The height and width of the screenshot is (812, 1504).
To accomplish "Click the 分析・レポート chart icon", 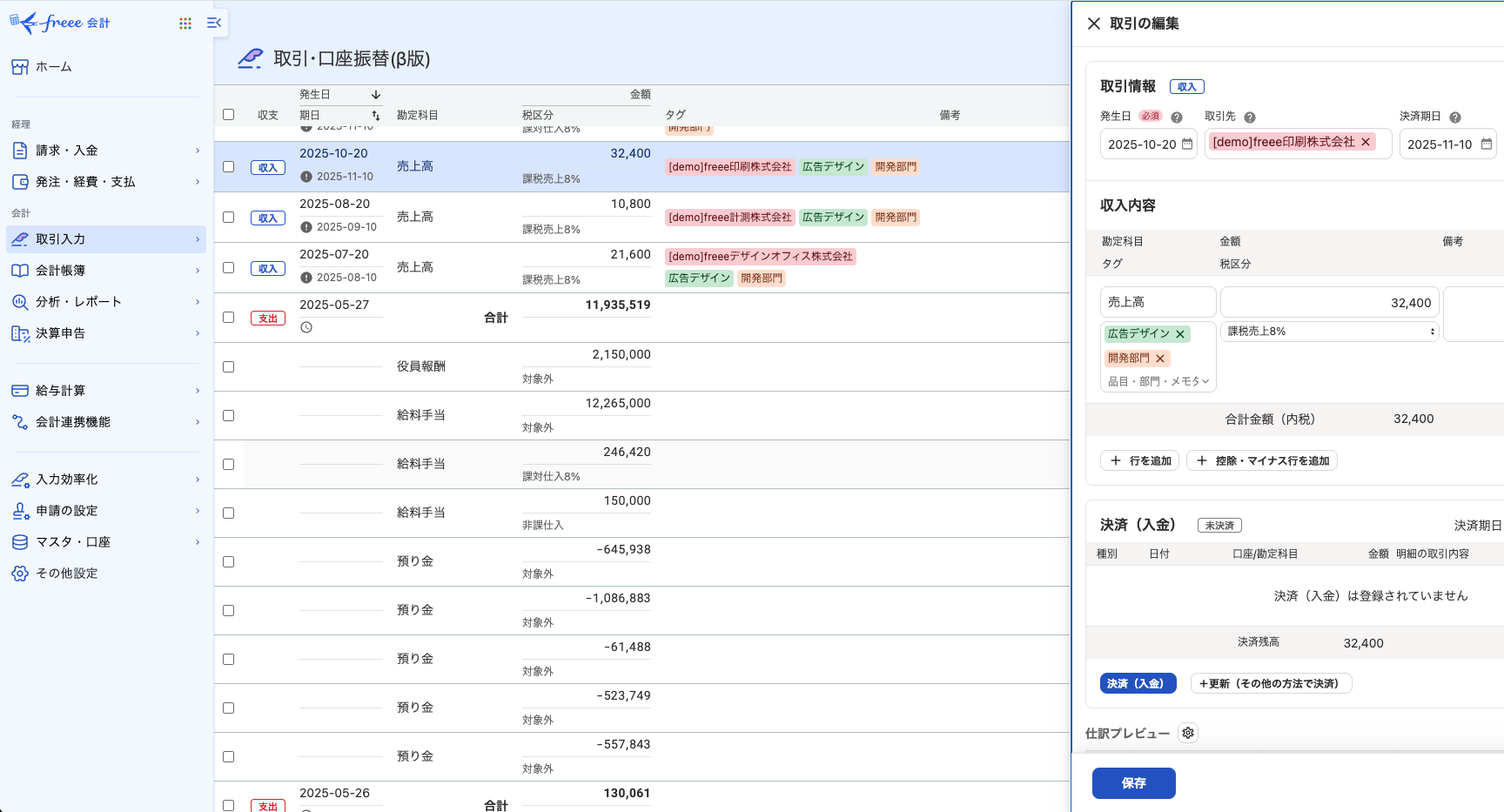I will 20,302.
